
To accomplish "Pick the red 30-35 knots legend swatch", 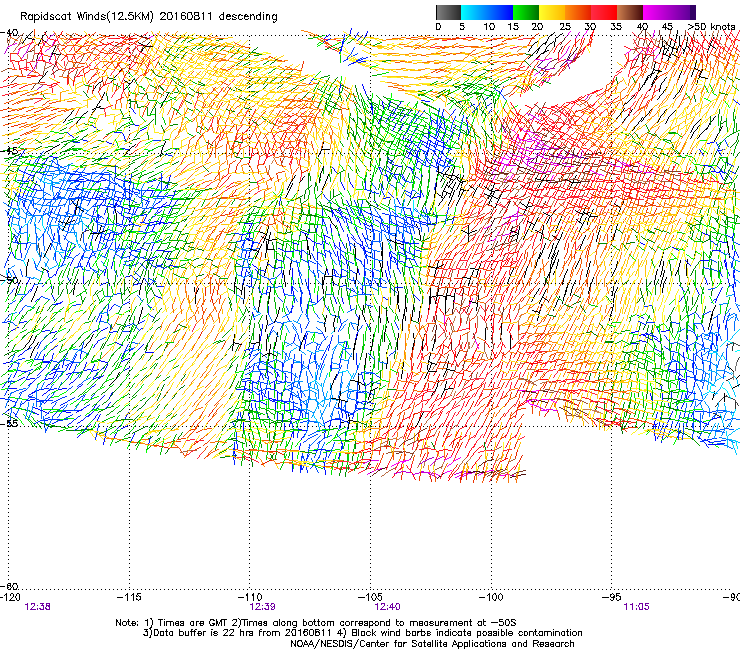I will pyautogui.click(x=604, y=12).
